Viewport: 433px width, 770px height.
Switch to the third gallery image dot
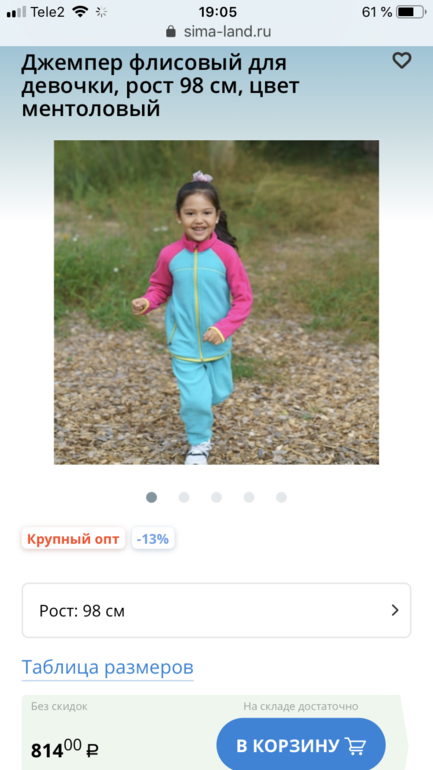click(x=216, y=497)
